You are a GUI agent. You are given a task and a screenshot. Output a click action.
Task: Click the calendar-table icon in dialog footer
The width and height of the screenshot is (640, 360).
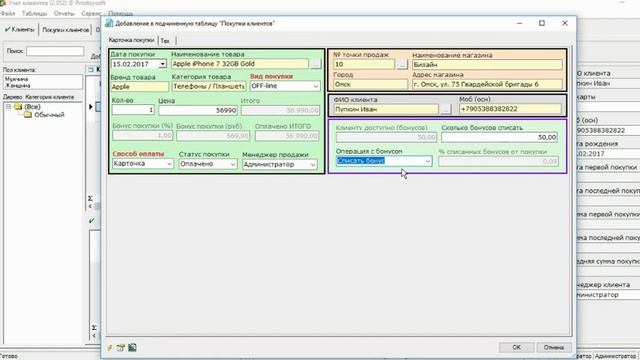point(120,348)
